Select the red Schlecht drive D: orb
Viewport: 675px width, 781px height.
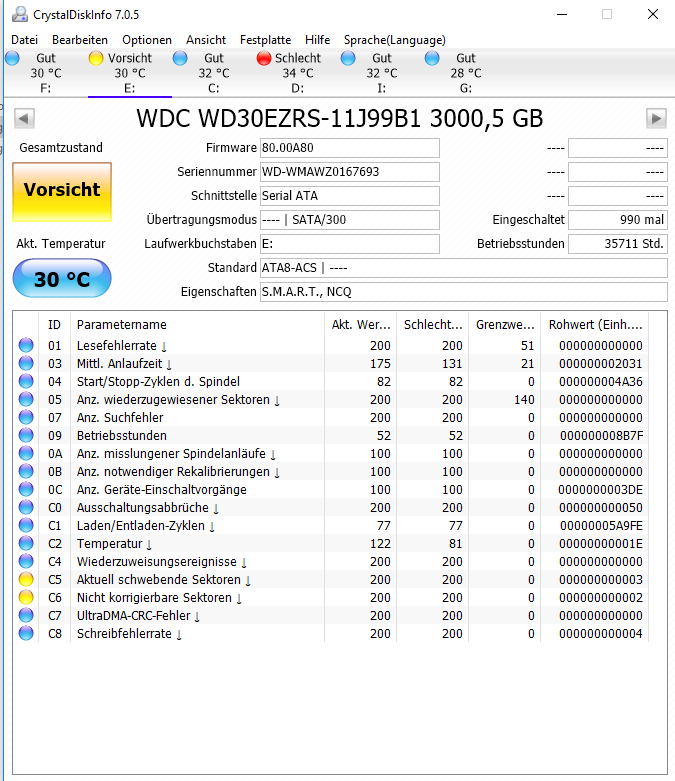click(264, 58)
